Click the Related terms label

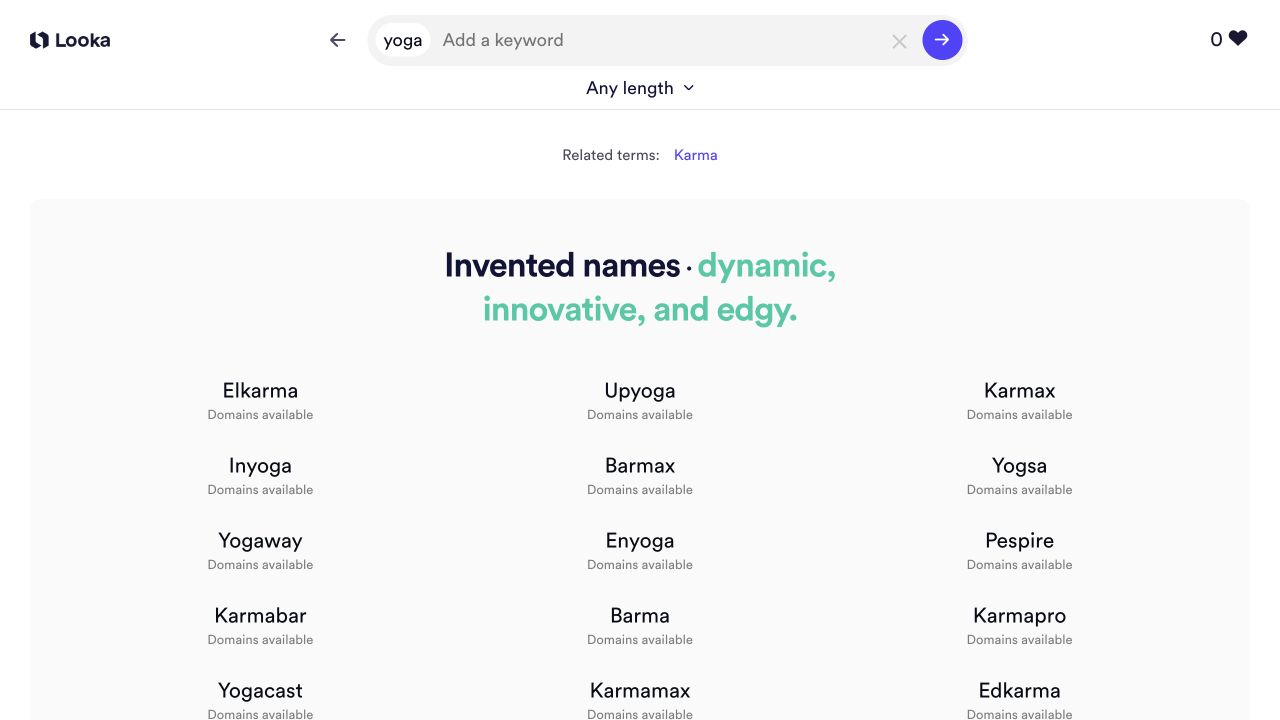pyautogui.click(x=611, y=155)
